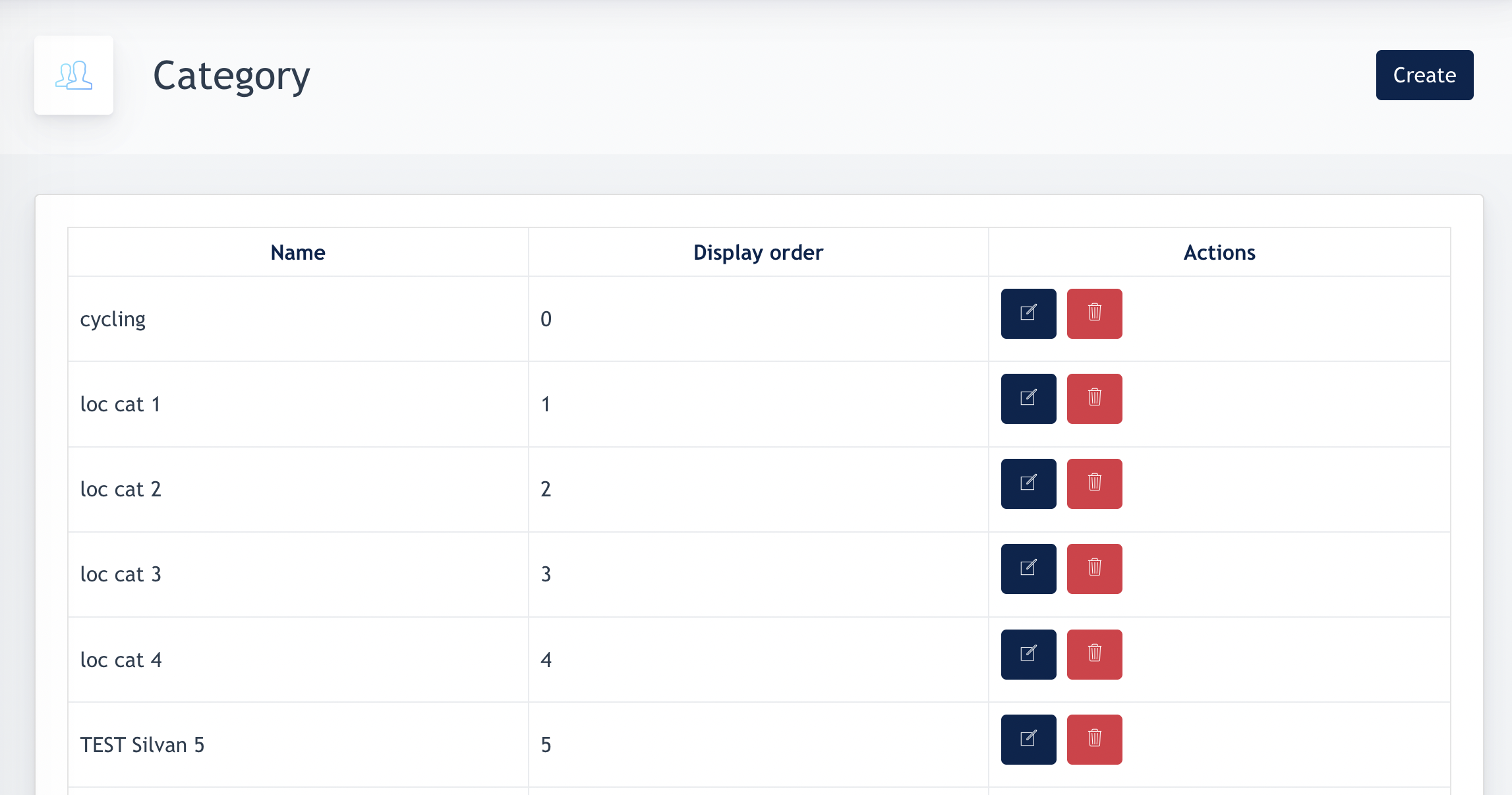Image resolution: width=1512 pixels, height=795 pixels.
Task: Edit the loc cat 4 category
Action: pos(1028,655)
